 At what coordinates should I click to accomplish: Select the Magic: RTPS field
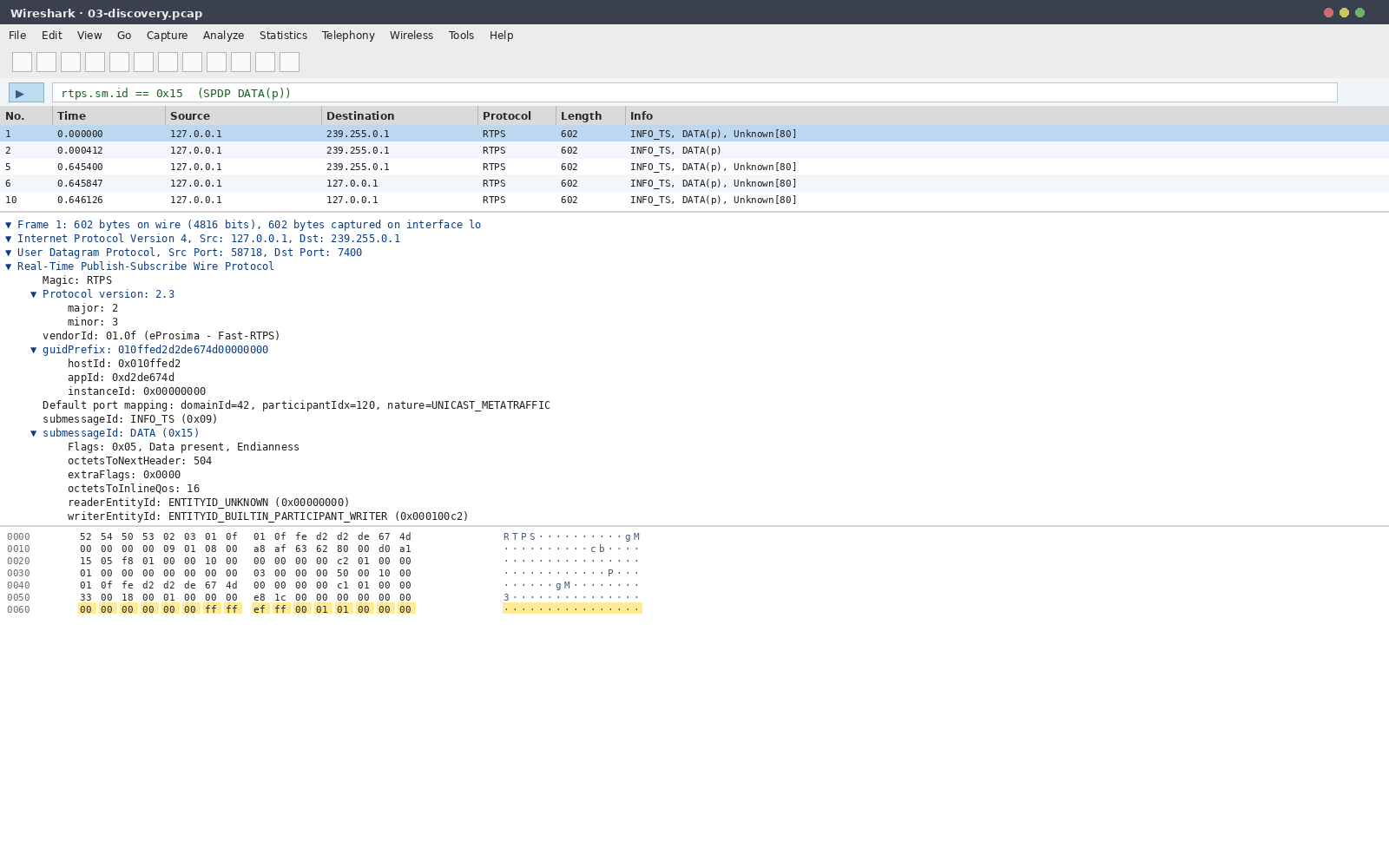(x=77, y=280)
